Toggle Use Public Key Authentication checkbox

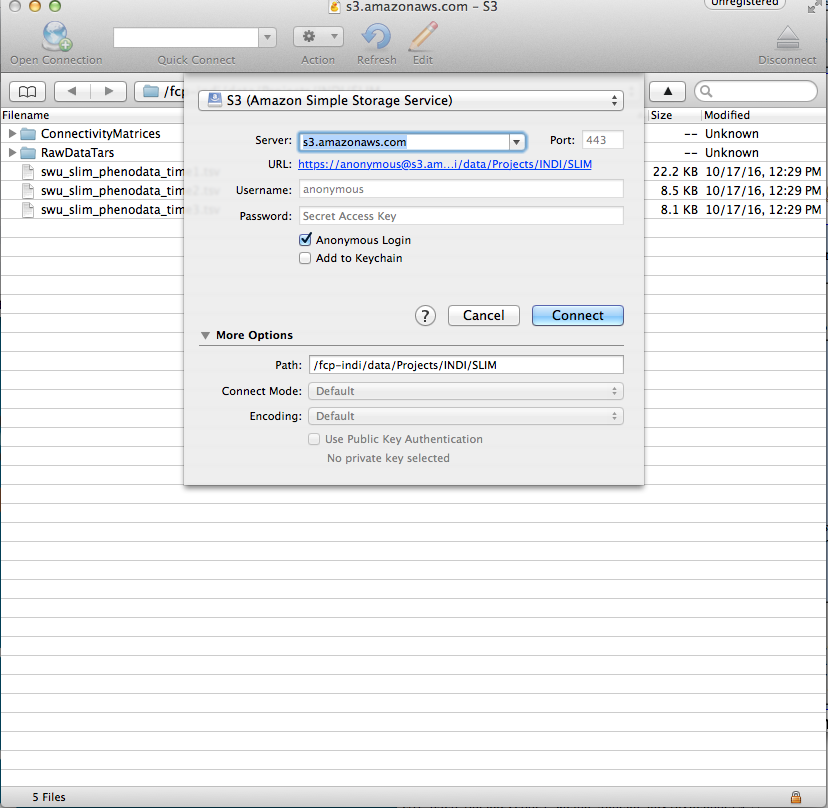(x=314, y=439)
